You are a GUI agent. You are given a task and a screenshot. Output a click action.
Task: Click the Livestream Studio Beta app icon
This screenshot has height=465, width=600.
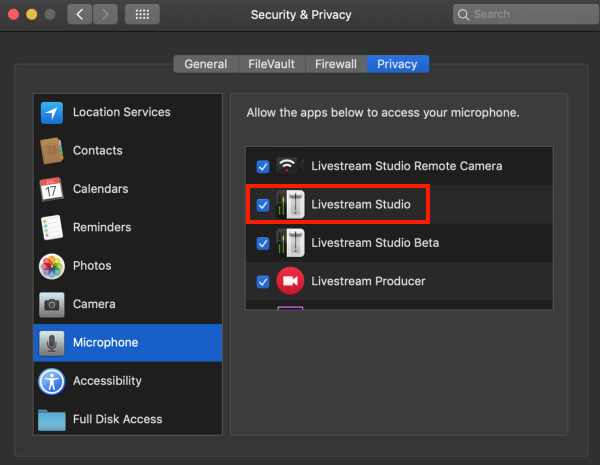(290, 243)
